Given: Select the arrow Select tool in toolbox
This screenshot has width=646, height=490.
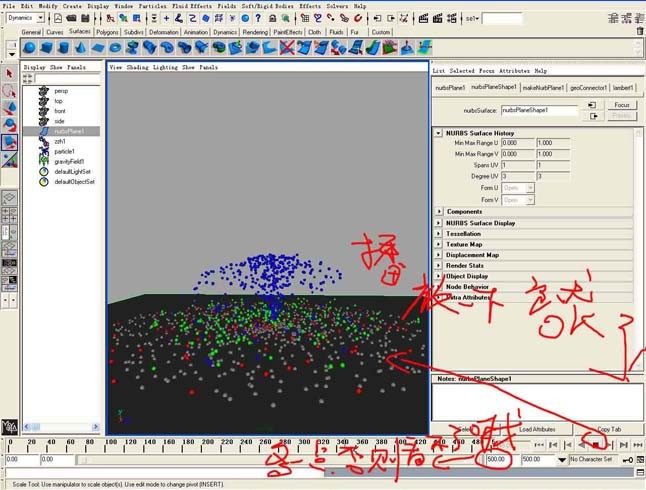Looking at the screenshot, I should 9,74.
